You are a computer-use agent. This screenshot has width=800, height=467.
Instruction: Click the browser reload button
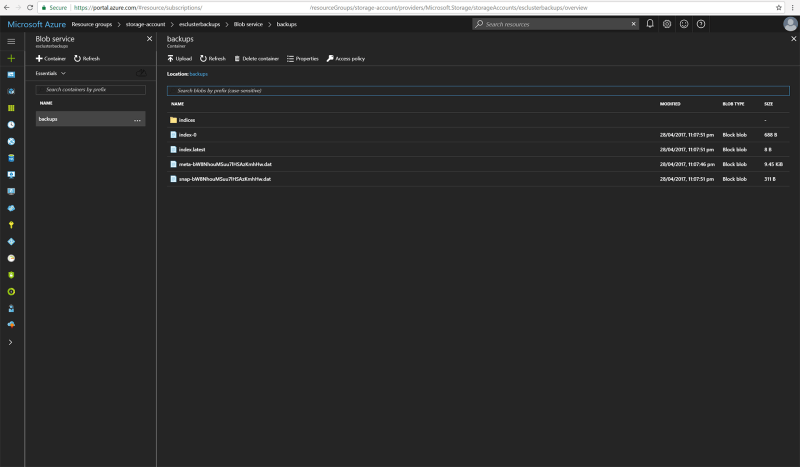click(x=30, y=8)
